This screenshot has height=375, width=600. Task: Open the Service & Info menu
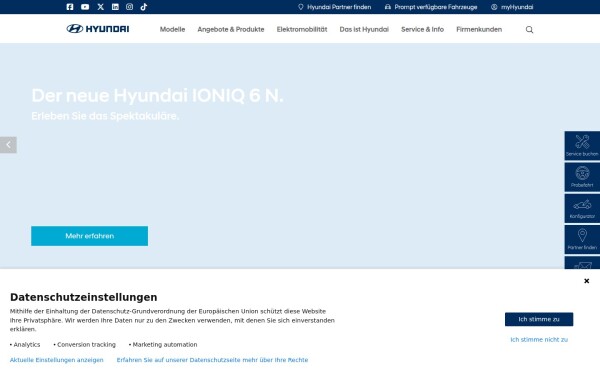422,29
